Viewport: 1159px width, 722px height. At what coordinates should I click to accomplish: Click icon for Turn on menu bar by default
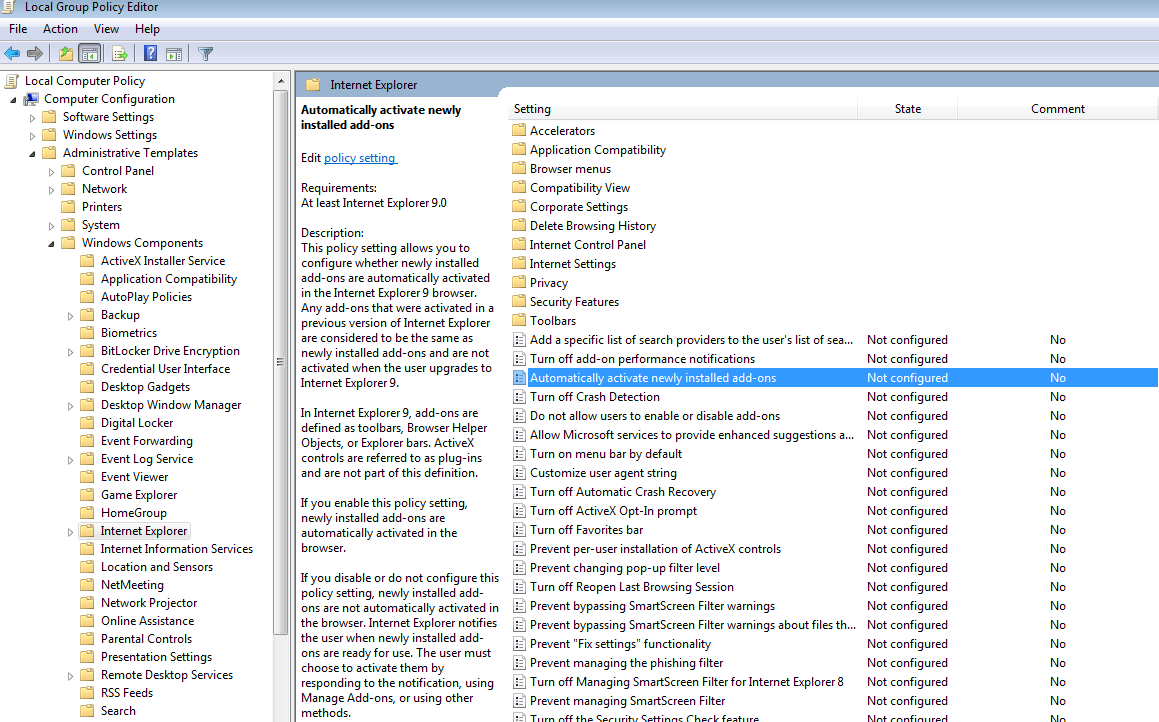(519, 454)
